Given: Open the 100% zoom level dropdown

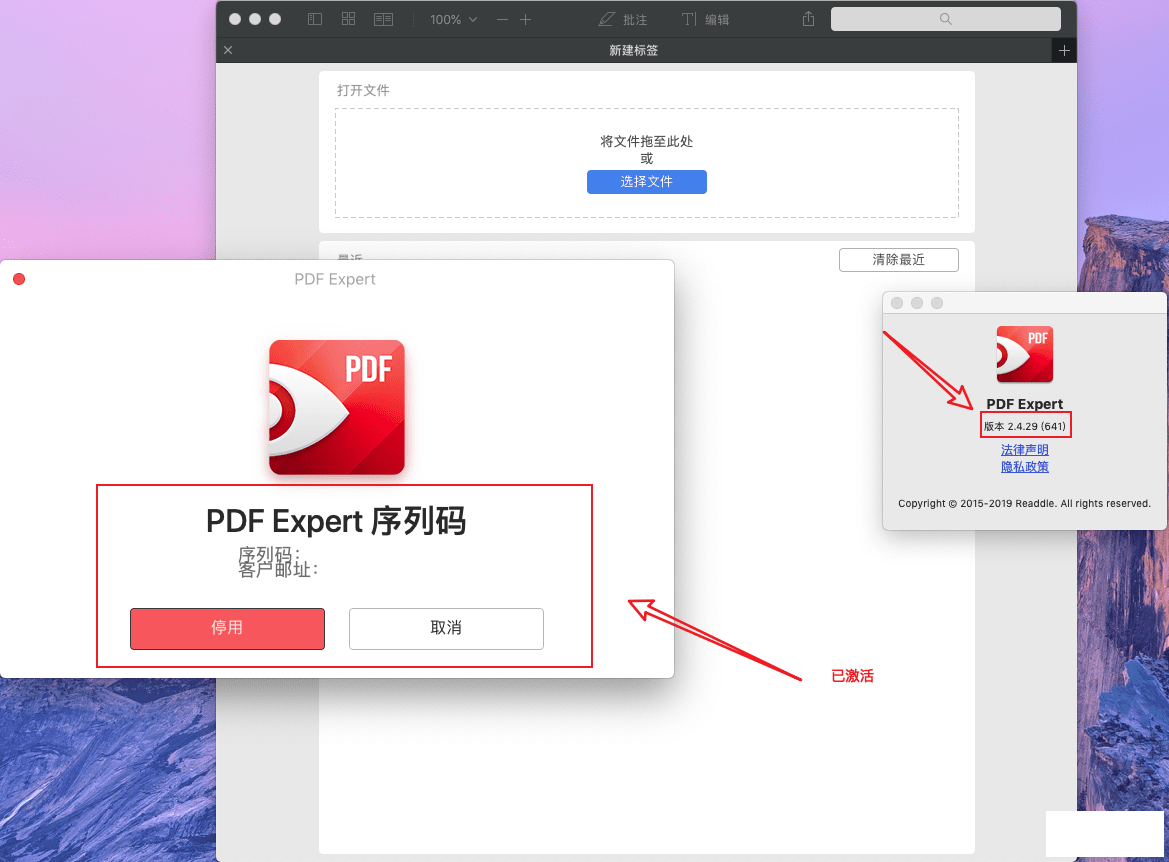Looking at the screenshot, I should click(x=453, y=19).
